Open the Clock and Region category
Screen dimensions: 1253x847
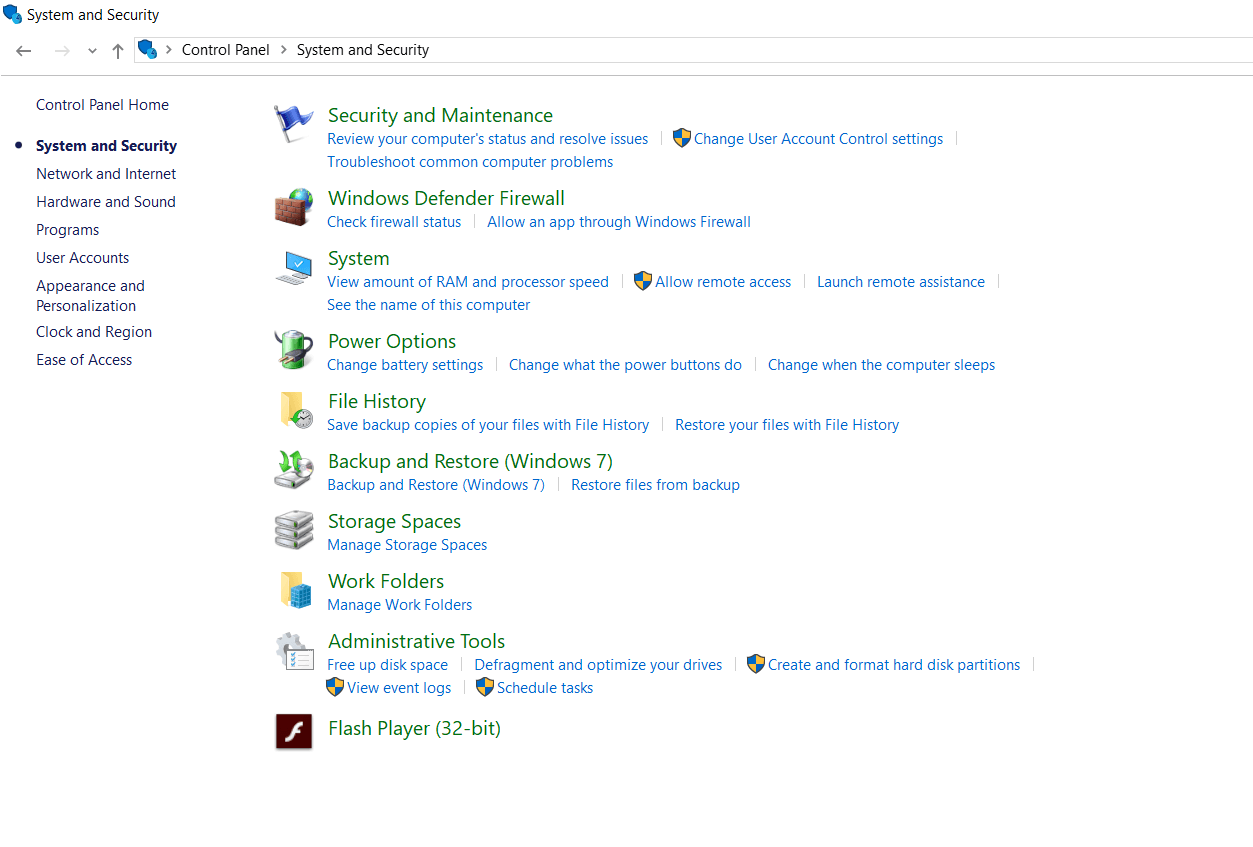click(93, 331)
